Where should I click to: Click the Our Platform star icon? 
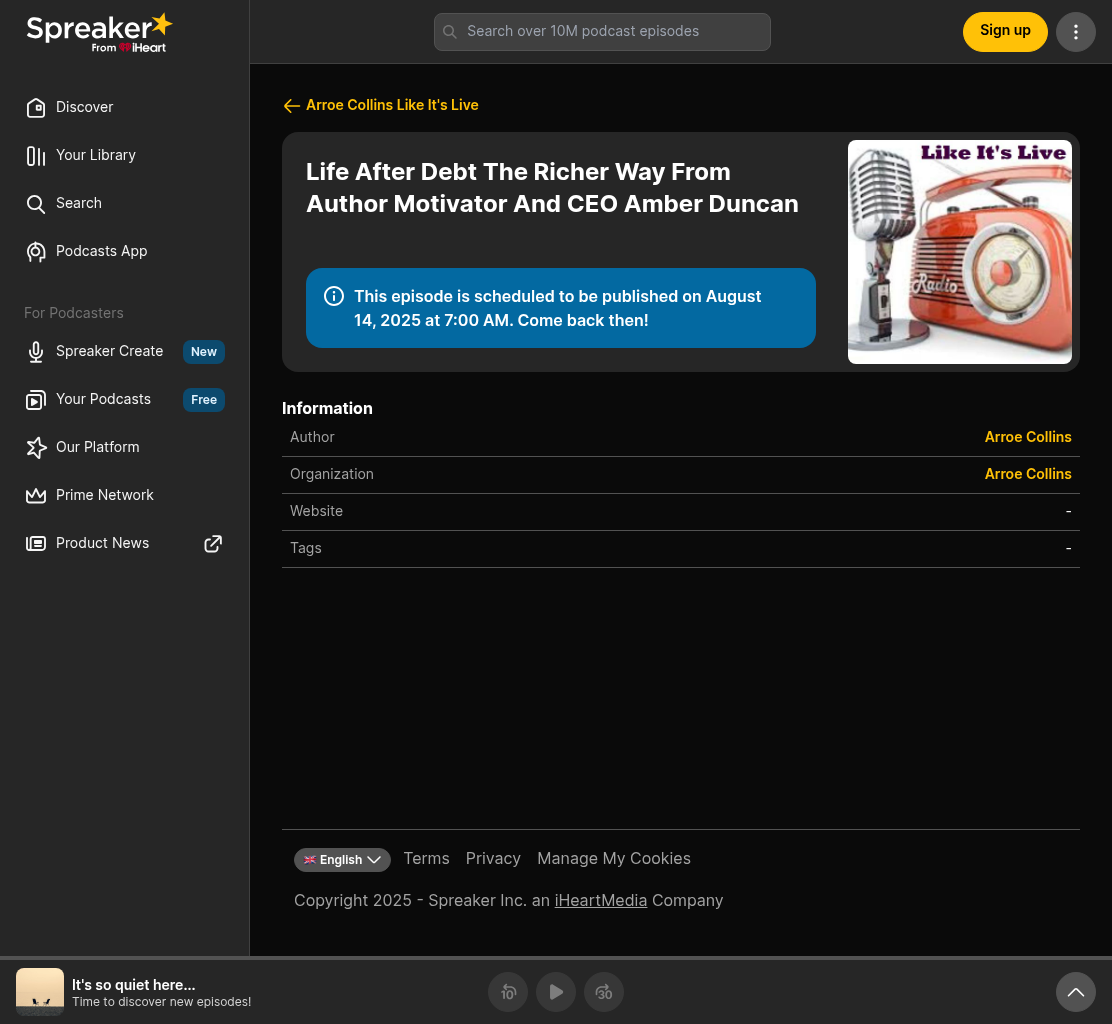pos(35,447)
